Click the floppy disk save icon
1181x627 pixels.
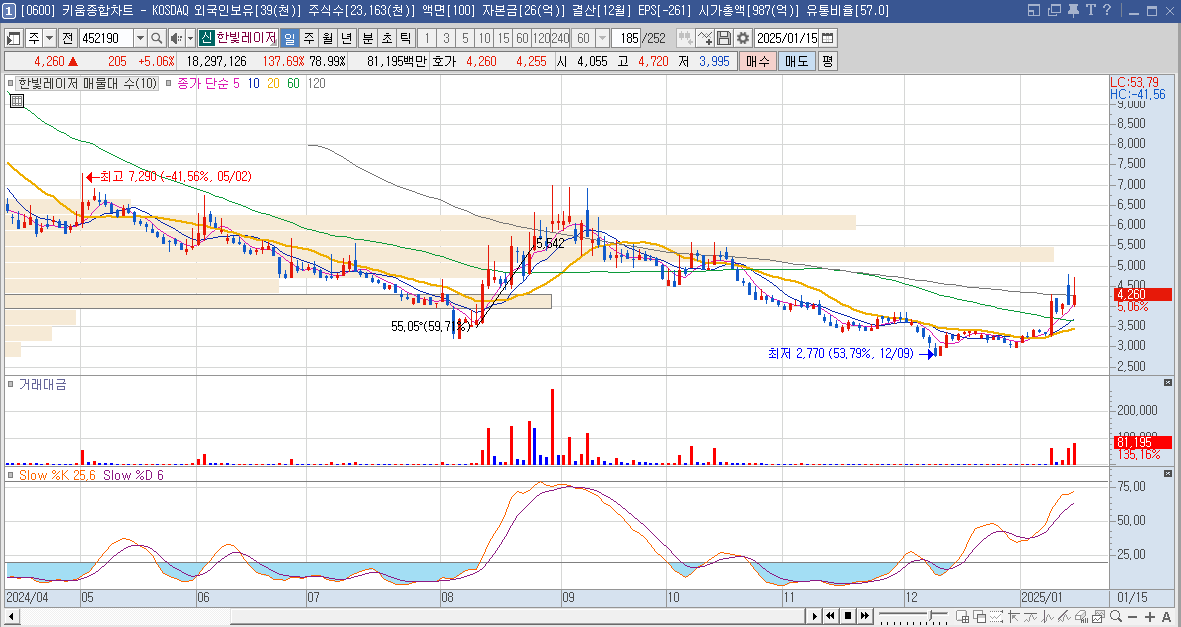[724, 38]
